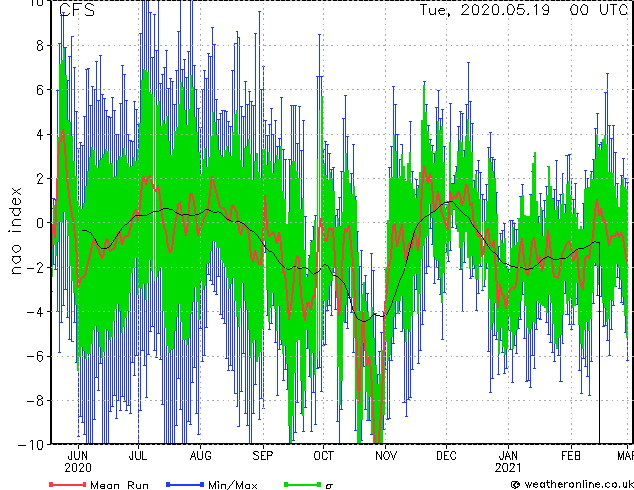
Task: Click the y-axis value -6
Action: coord(35,356)
